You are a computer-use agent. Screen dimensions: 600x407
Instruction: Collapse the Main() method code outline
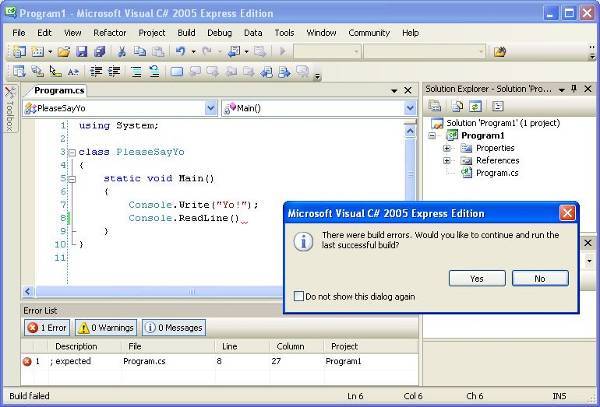point(72,179)
